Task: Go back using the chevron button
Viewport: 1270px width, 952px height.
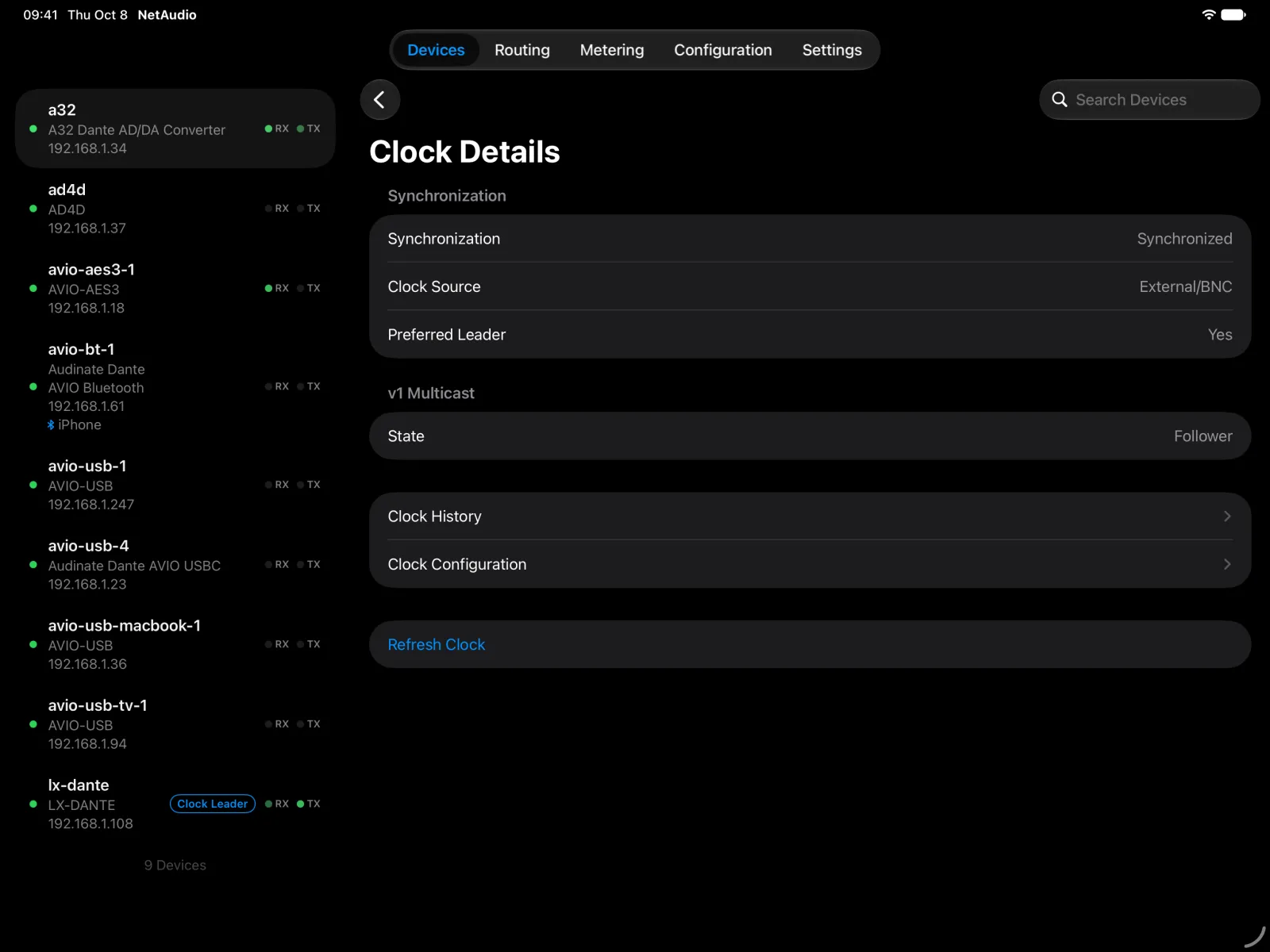Action: 379,100
